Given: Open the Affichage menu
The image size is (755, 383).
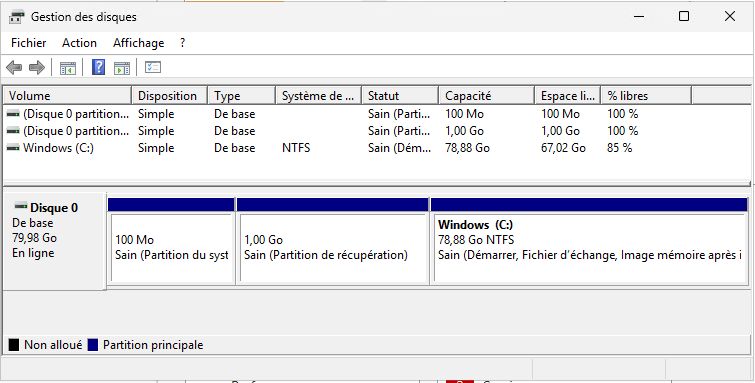Looking at the screenshot, I should (139, 43).
